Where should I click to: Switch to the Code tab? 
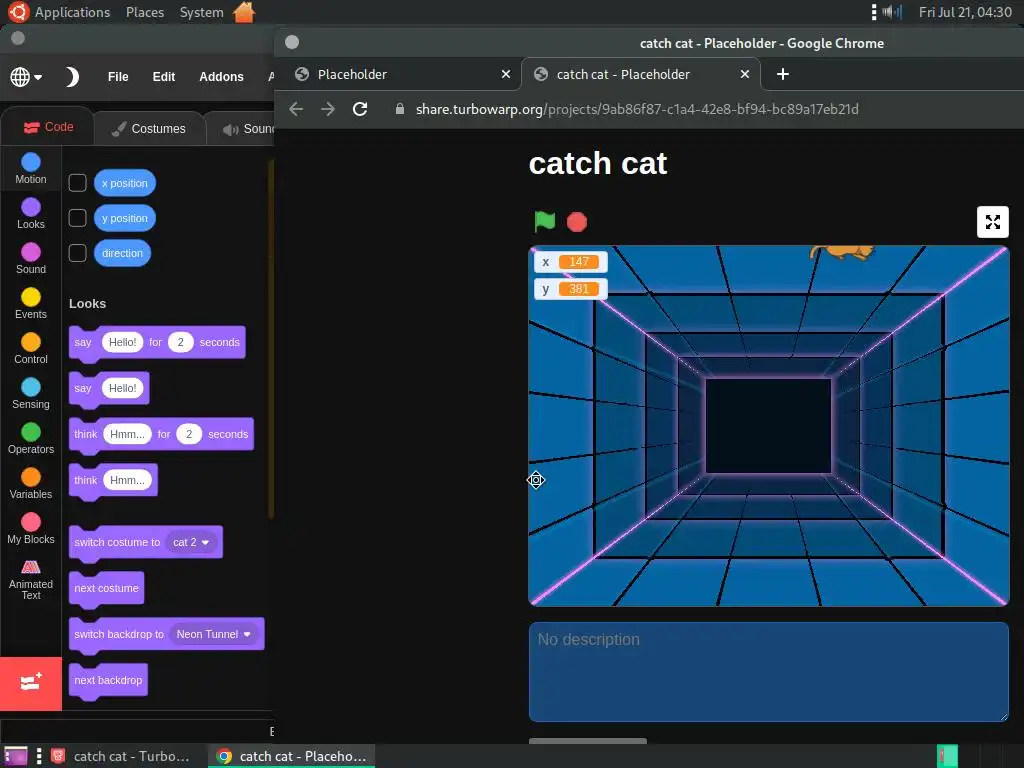point(48,127)
